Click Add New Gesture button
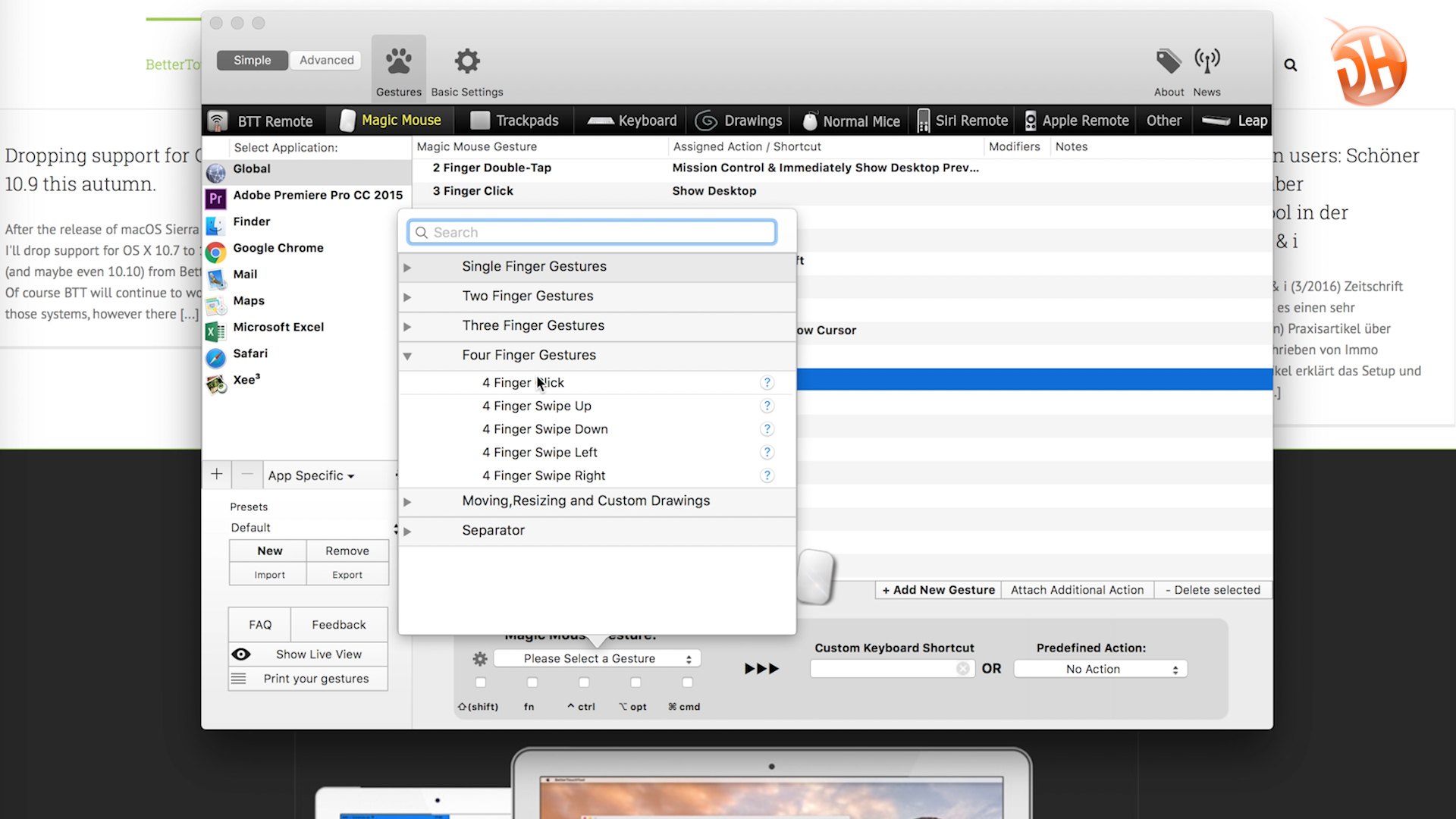Screen dimensions: 1456x819 (938, 590)
